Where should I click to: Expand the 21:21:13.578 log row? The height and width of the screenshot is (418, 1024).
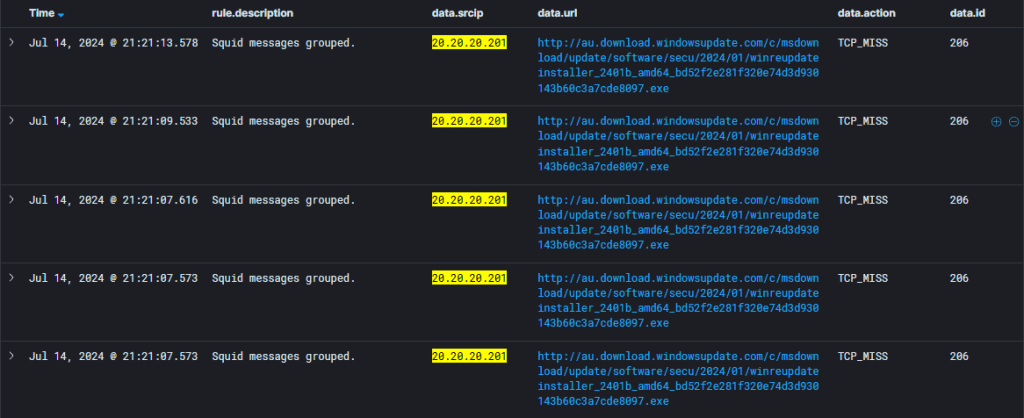(x=12, y=43)
